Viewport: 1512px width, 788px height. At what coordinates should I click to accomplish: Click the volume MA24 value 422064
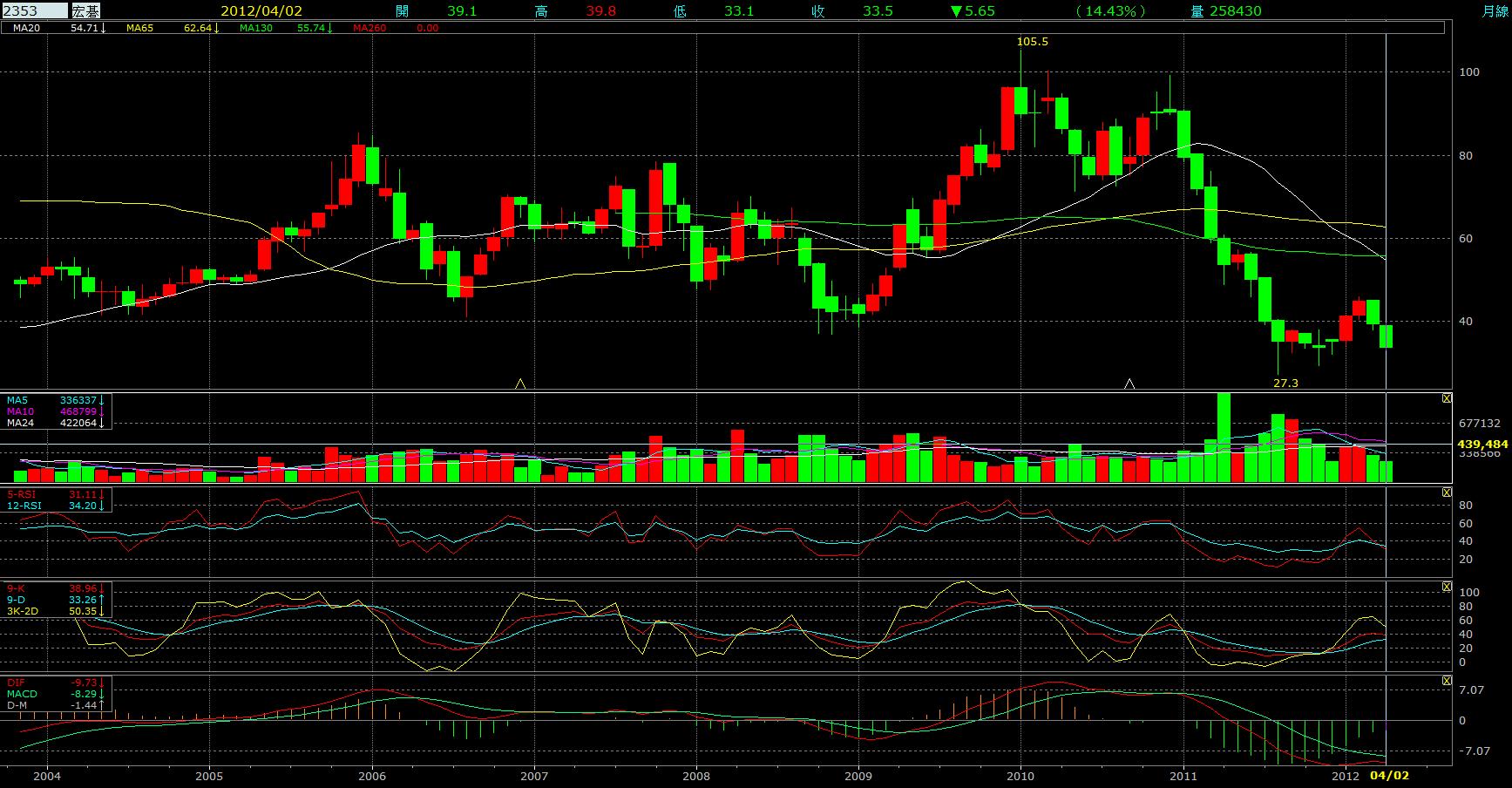click(78, 423)
